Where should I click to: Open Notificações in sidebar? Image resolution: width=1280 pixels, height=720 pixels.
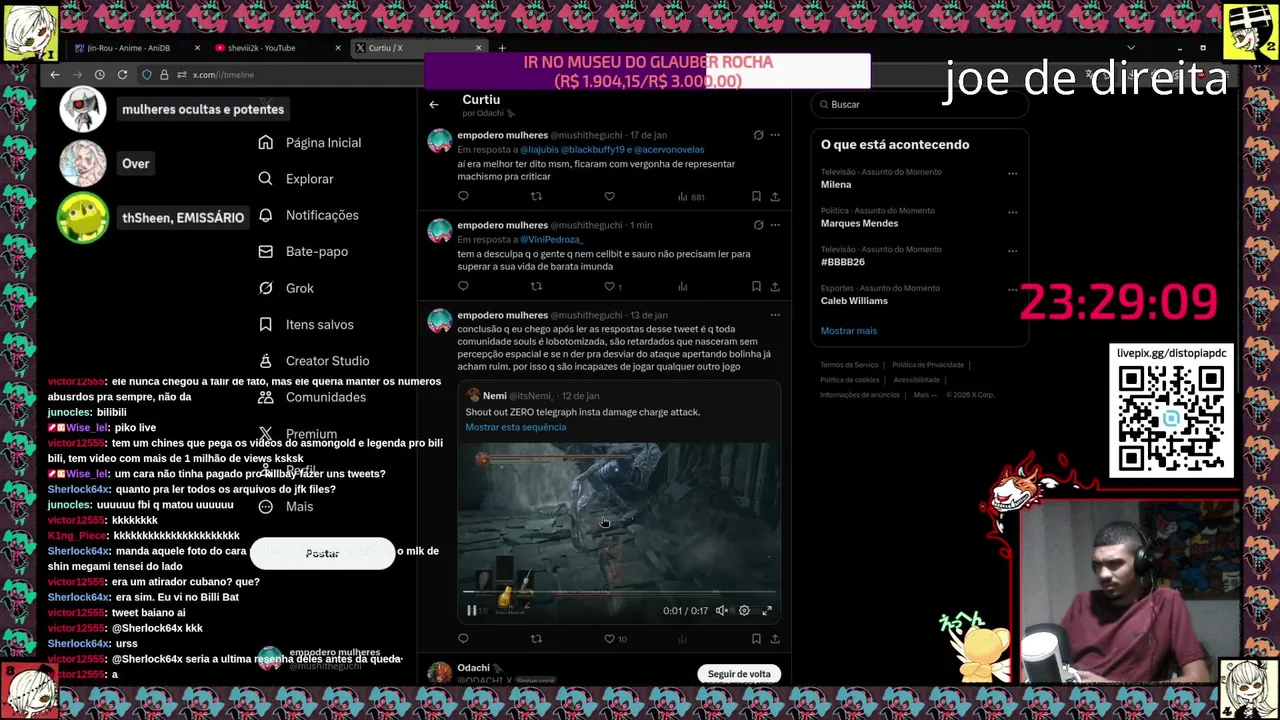pyautogui.click(x=308, y=215)
